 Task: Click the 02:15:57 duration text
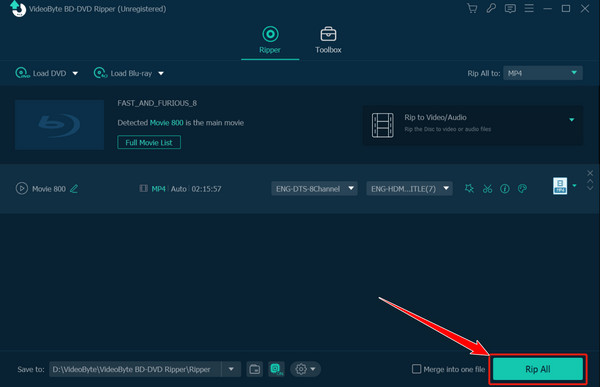(x=206, y=189)
